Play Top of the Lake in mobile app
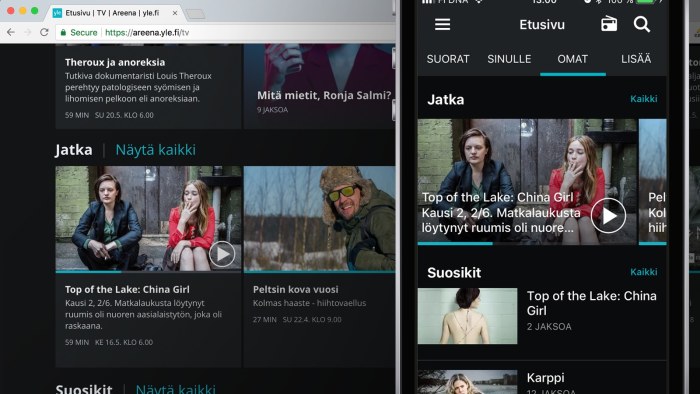700x394 pixels. point(608,216)
